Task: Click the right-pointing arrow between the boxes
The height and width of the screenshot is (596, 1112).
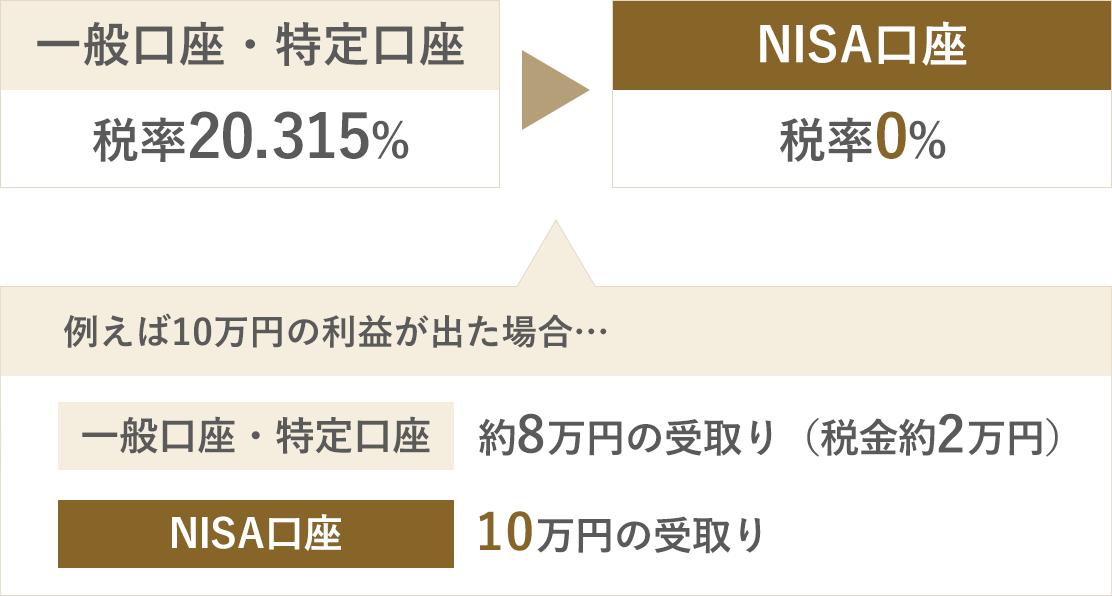Action: point(553,93)
